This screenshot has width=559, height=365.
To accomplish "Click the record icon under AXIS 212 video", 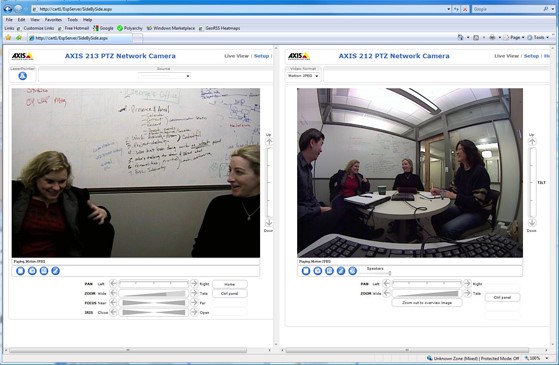I will (x=341, y=271).
